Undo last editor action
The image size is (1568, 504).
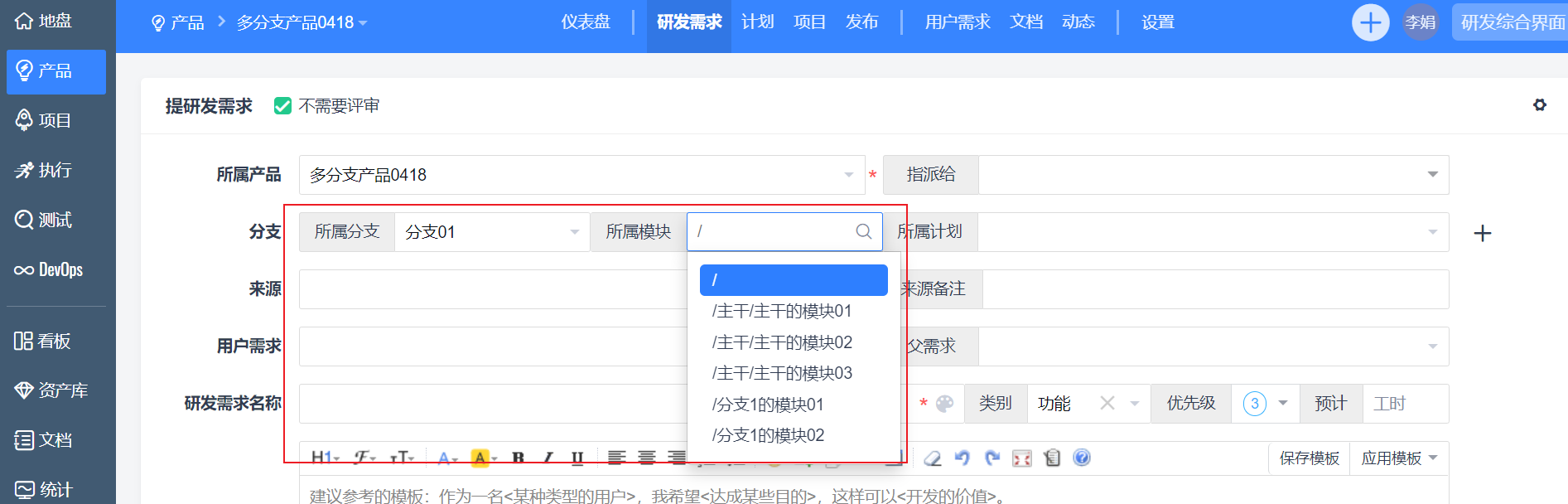962,458
